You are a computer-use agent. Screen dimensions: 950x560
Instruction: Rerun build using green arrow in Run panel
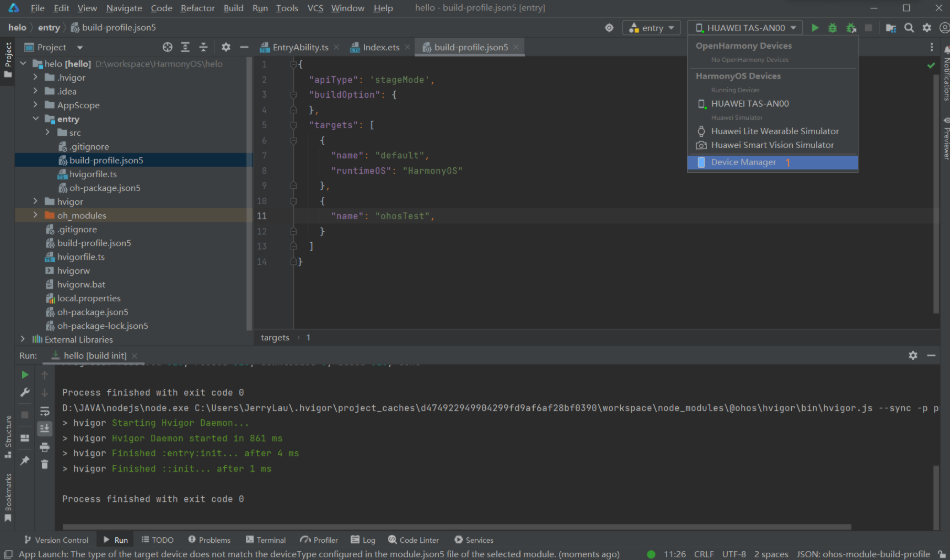[x=25, y=374]
